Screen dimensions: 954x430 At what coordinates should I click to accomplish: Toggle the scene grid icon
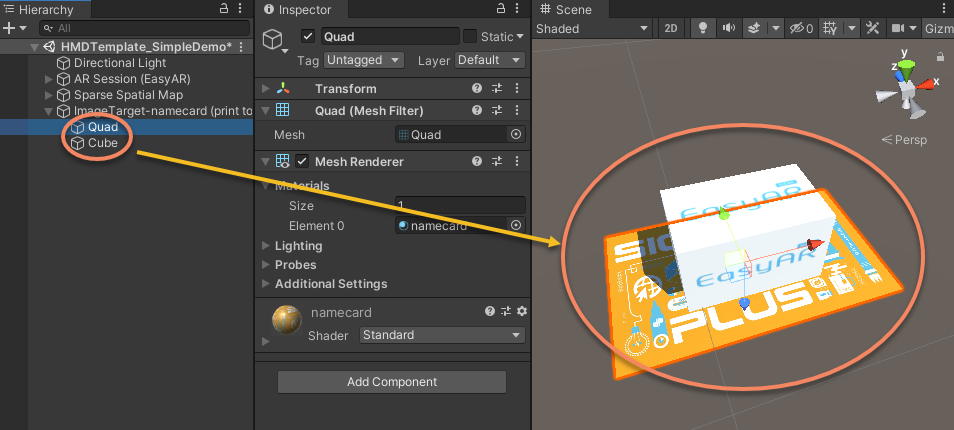coord(829,28)
